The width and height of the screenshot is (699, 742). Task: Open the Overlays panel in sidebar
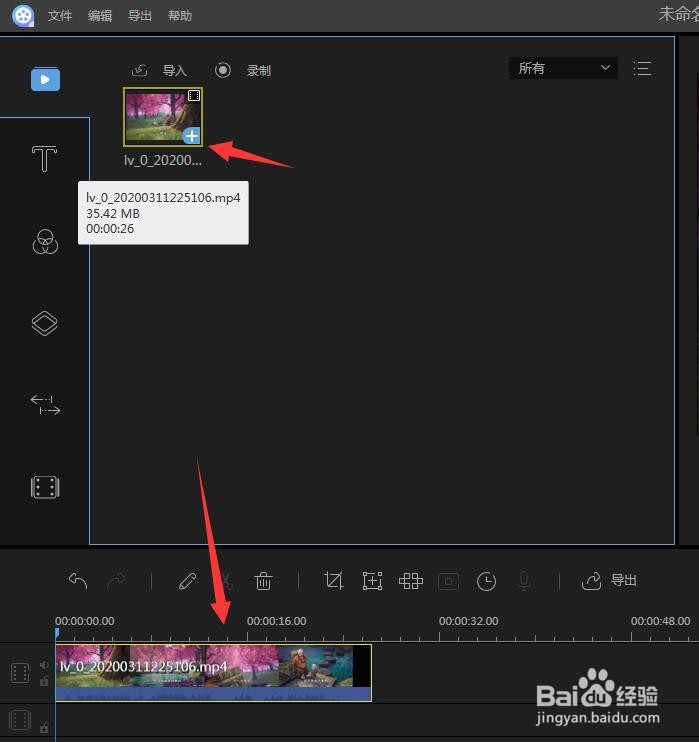[44, 324]
